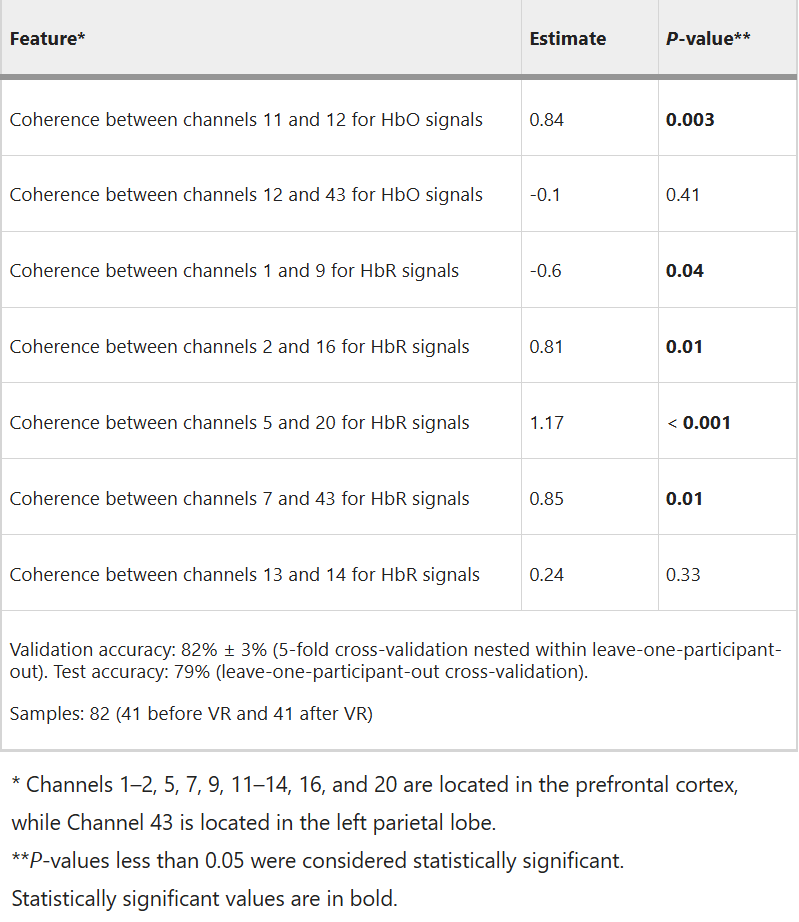Select the channels 13 and 14 HbR row
The width and height of the screenshot is (799, 922).
(x=399, y=574)
